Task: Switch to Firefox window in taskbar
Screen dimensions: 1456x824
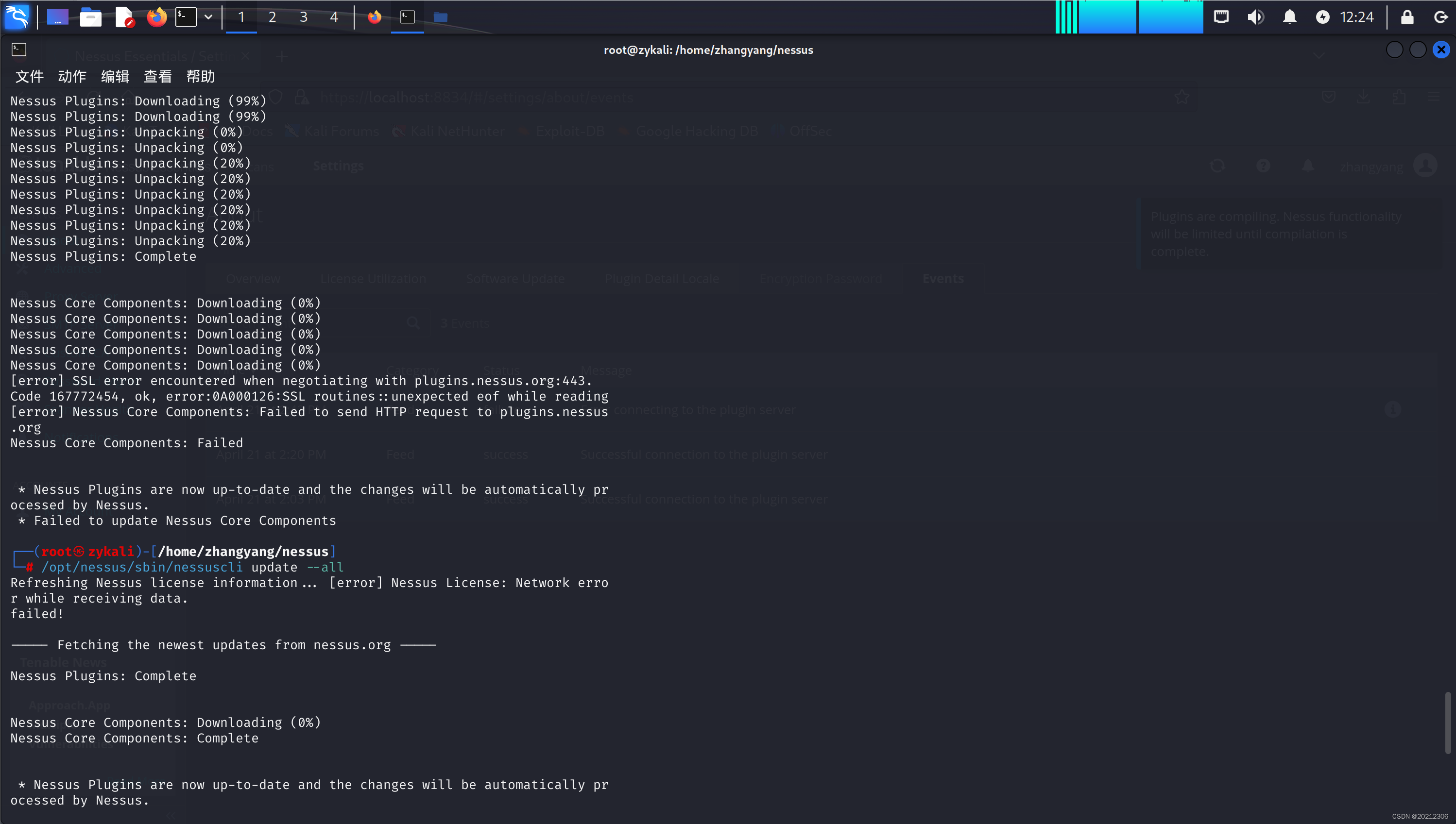Action: point(374,17)
